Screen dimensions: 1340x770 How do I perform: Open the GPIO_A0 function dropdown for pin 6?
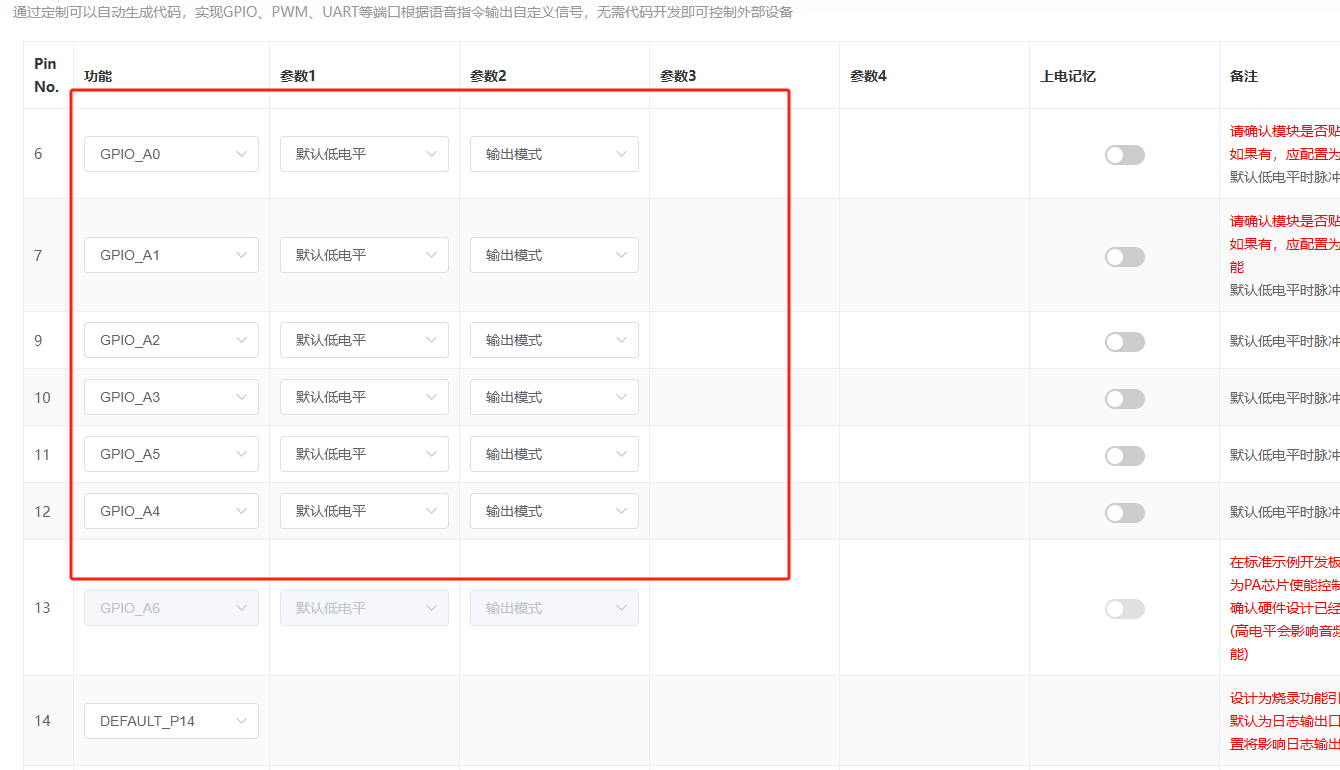coord(171,153)
